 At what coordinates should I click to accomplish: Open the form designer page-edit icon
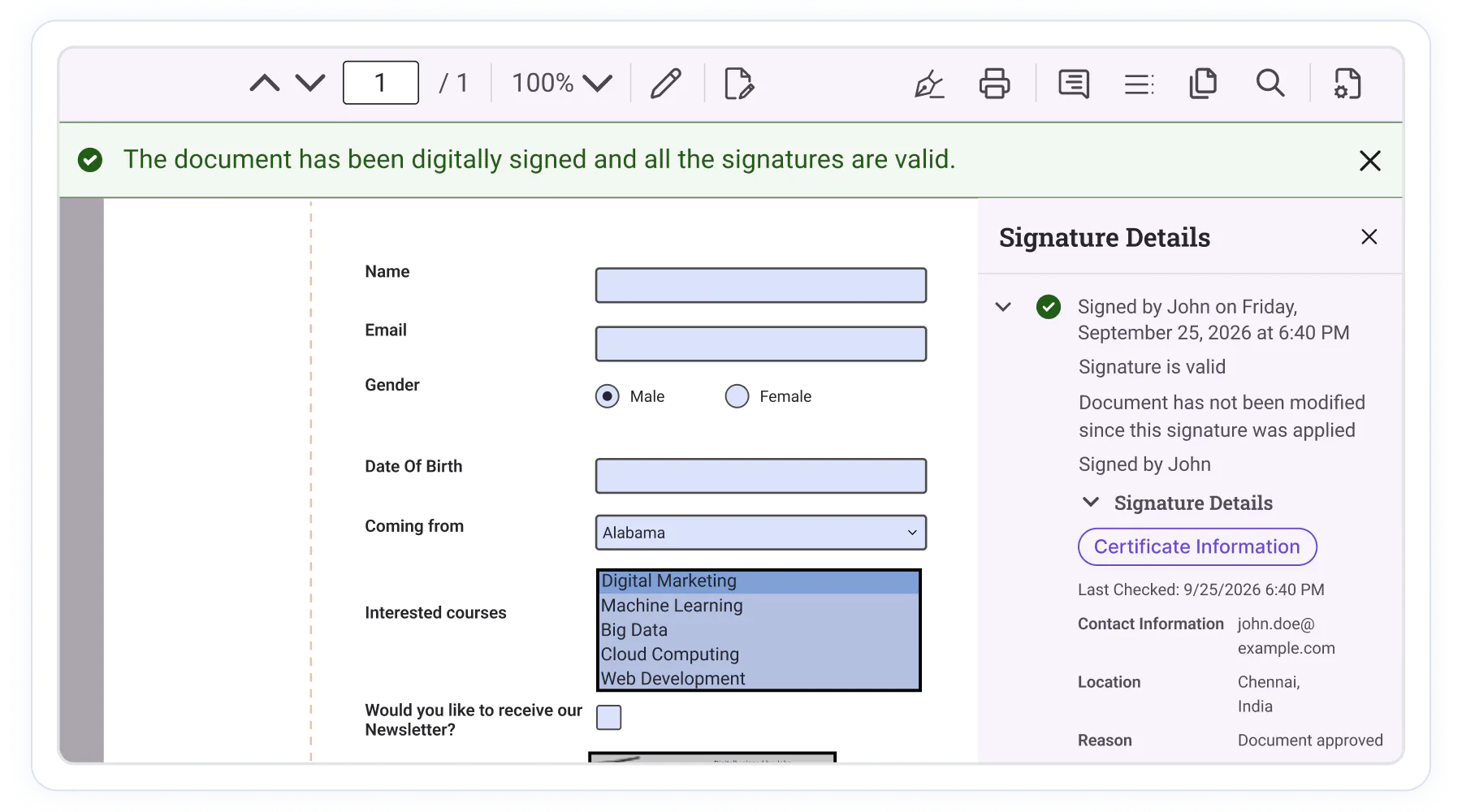pos(739,83)
